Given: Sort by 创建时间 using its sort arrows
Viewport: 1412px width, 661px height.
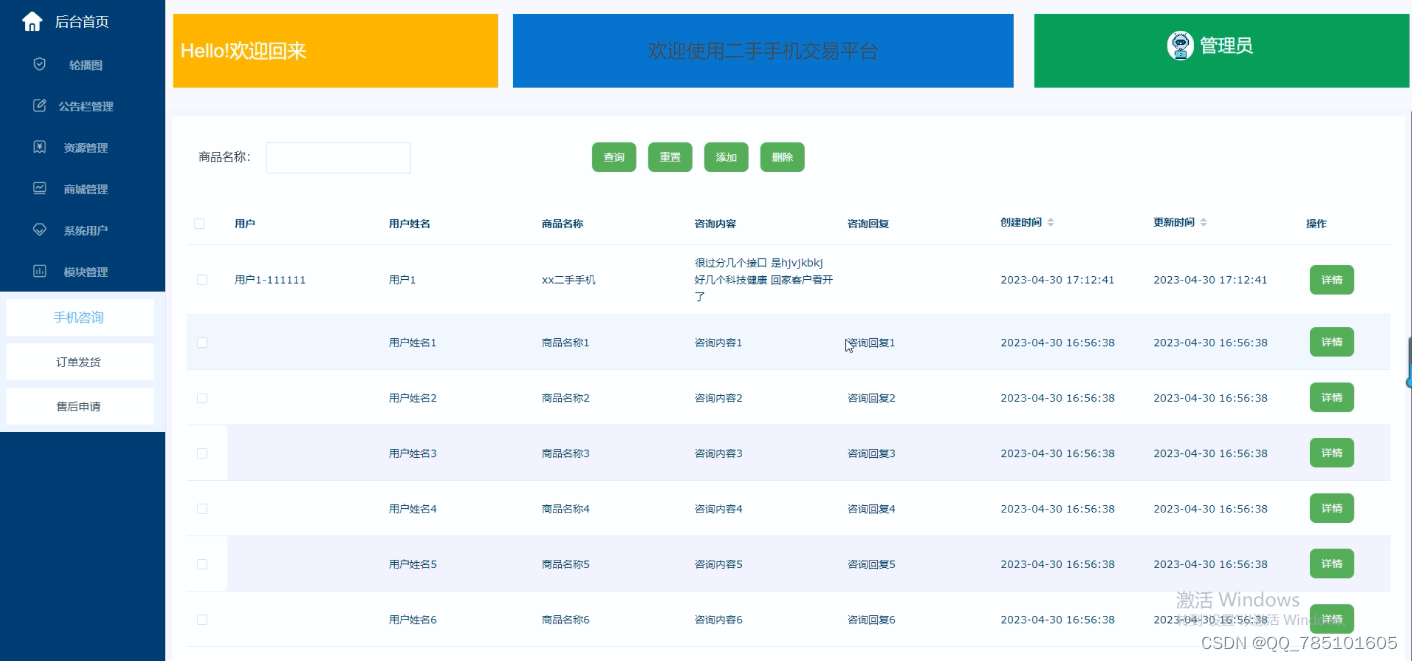Looking at the screenshot, I should 1050,222.
